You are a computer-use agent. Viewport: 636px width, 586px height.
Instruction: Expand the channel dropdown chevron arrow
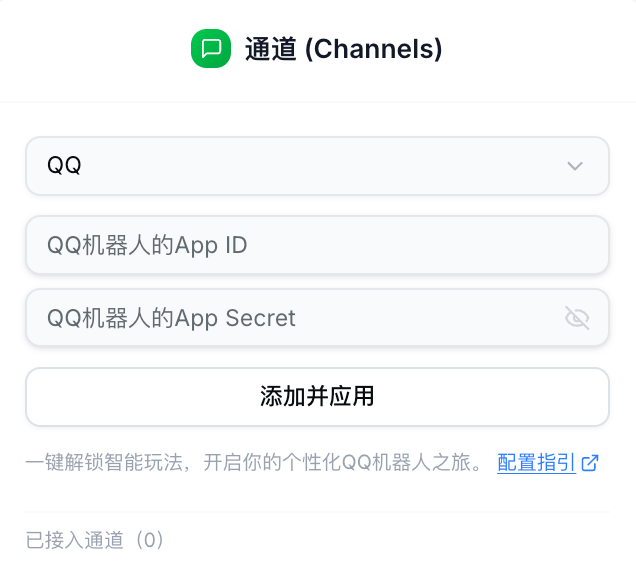[575, 166]
